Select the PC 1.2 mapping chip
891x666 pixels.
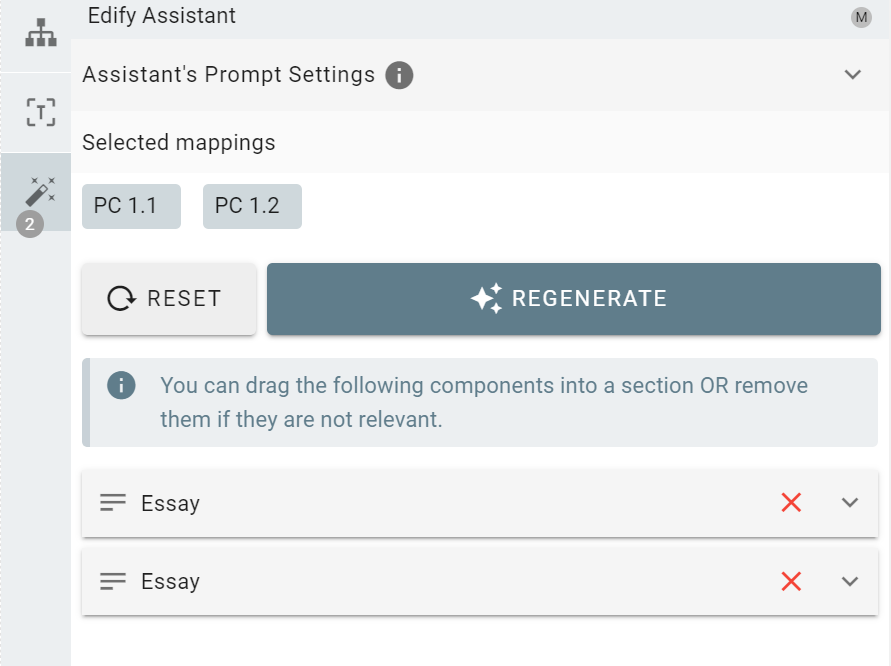coord(252,206)
